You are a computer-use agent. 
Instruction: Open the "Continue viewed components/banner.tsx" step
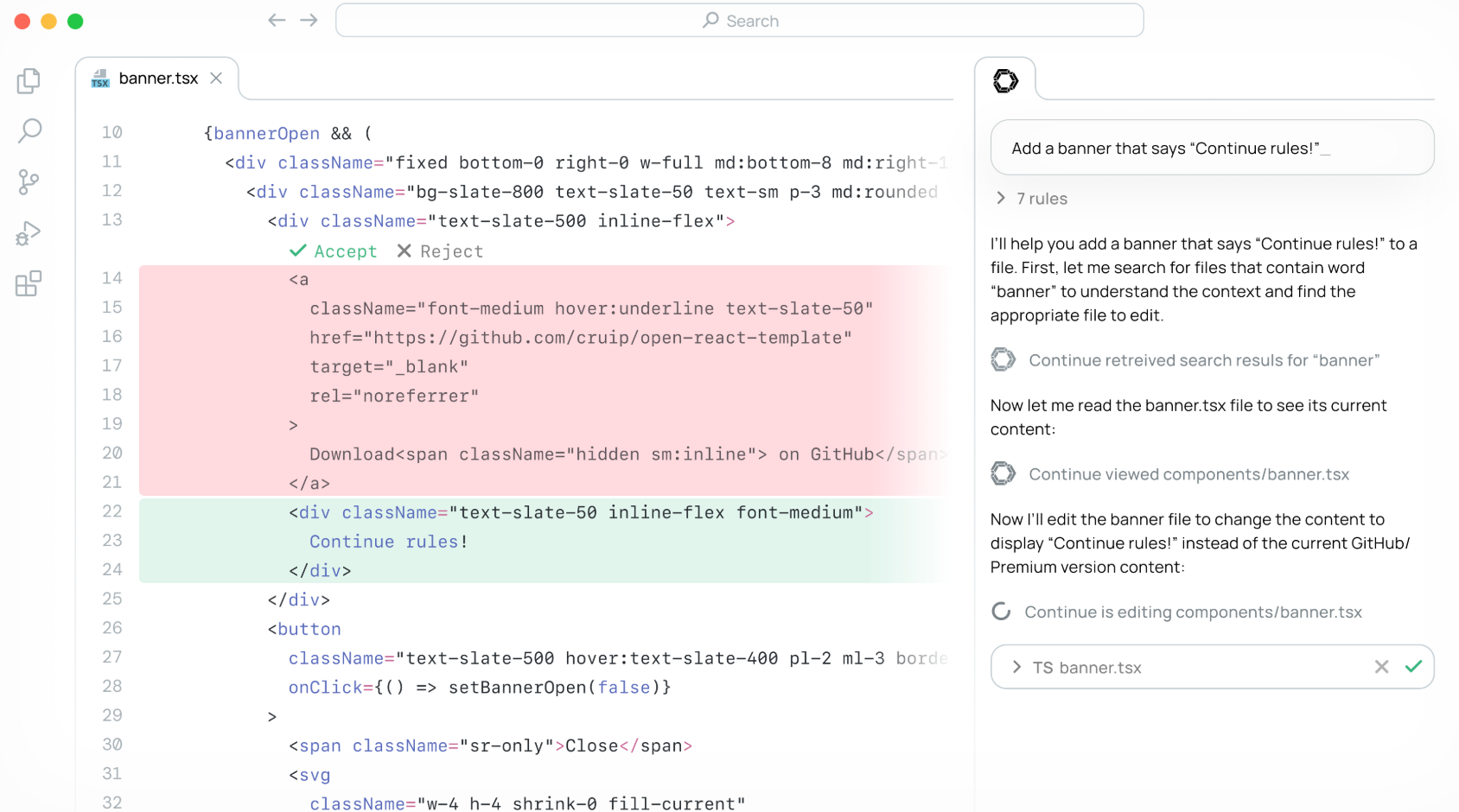point(1188,474)
